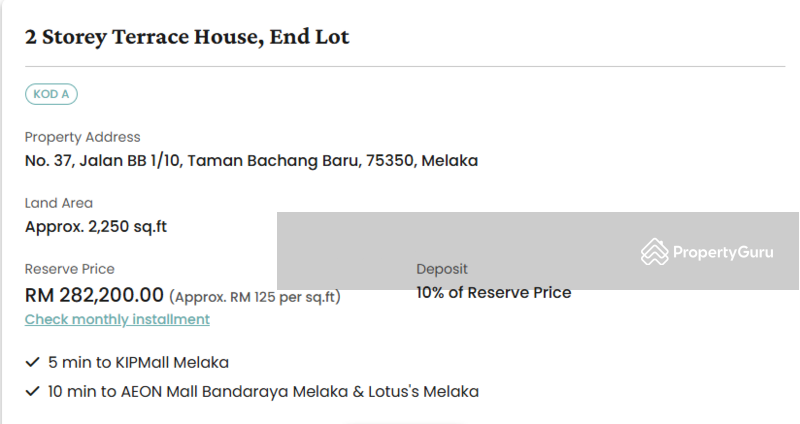This screenshot has width=800, height=424.
Task: Select the 10% of Reserve Price text
Action: tap(493, 292)
